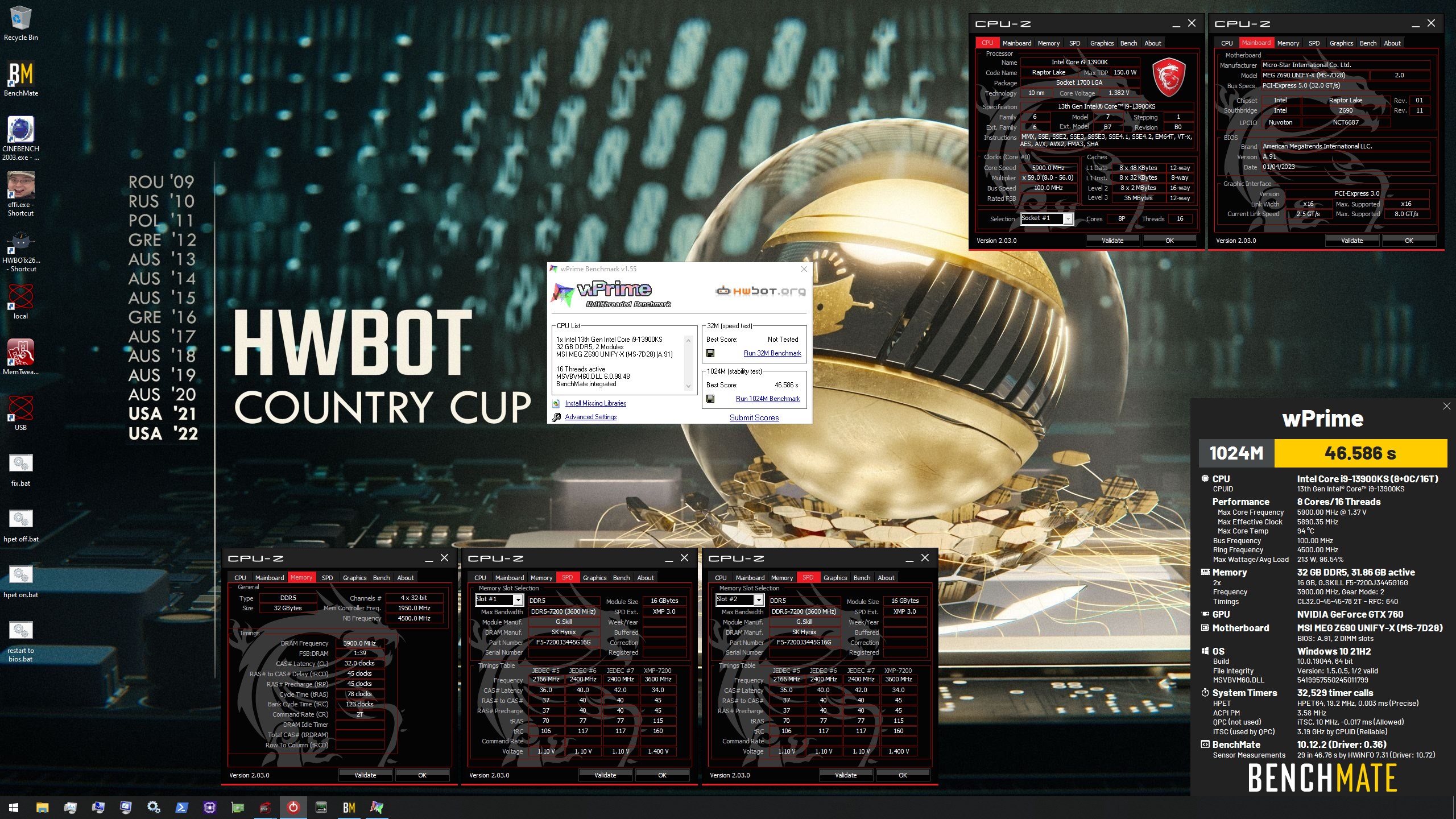Open the HWBOTx26 shortcut desktop icon
1456x819 pixels.
click(20, 250)
